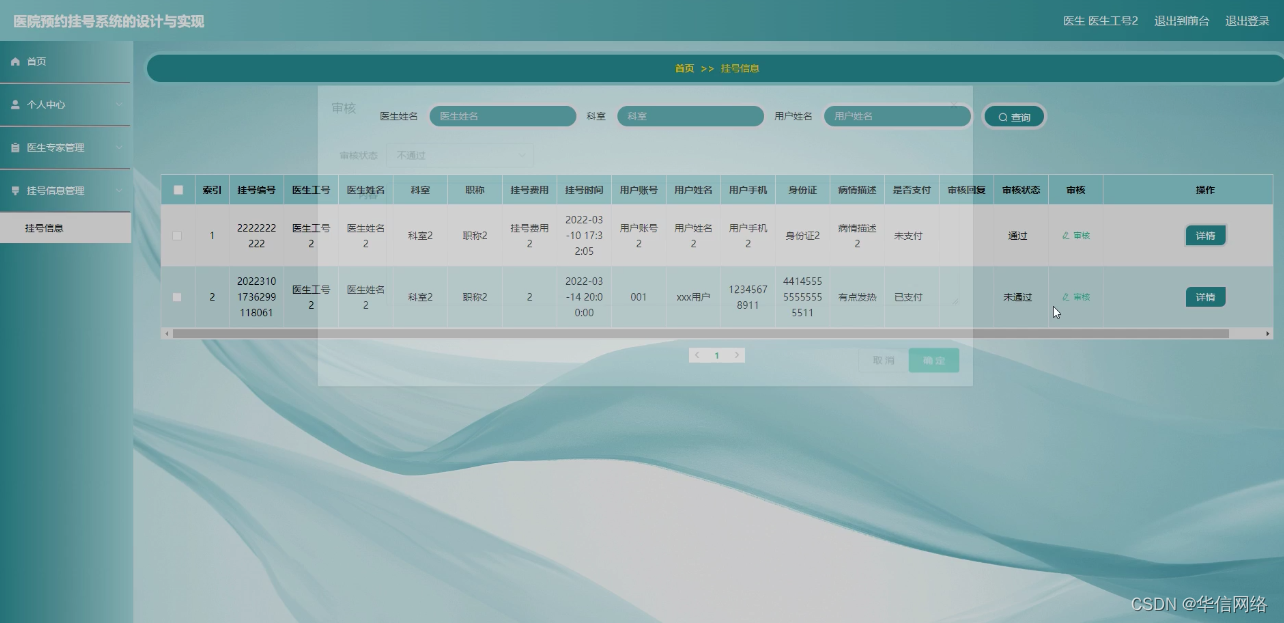Select the header checkbox to select all rows
Image resolution: width=1284 pixels, height=623 pixels.
[x=178, y=190]
